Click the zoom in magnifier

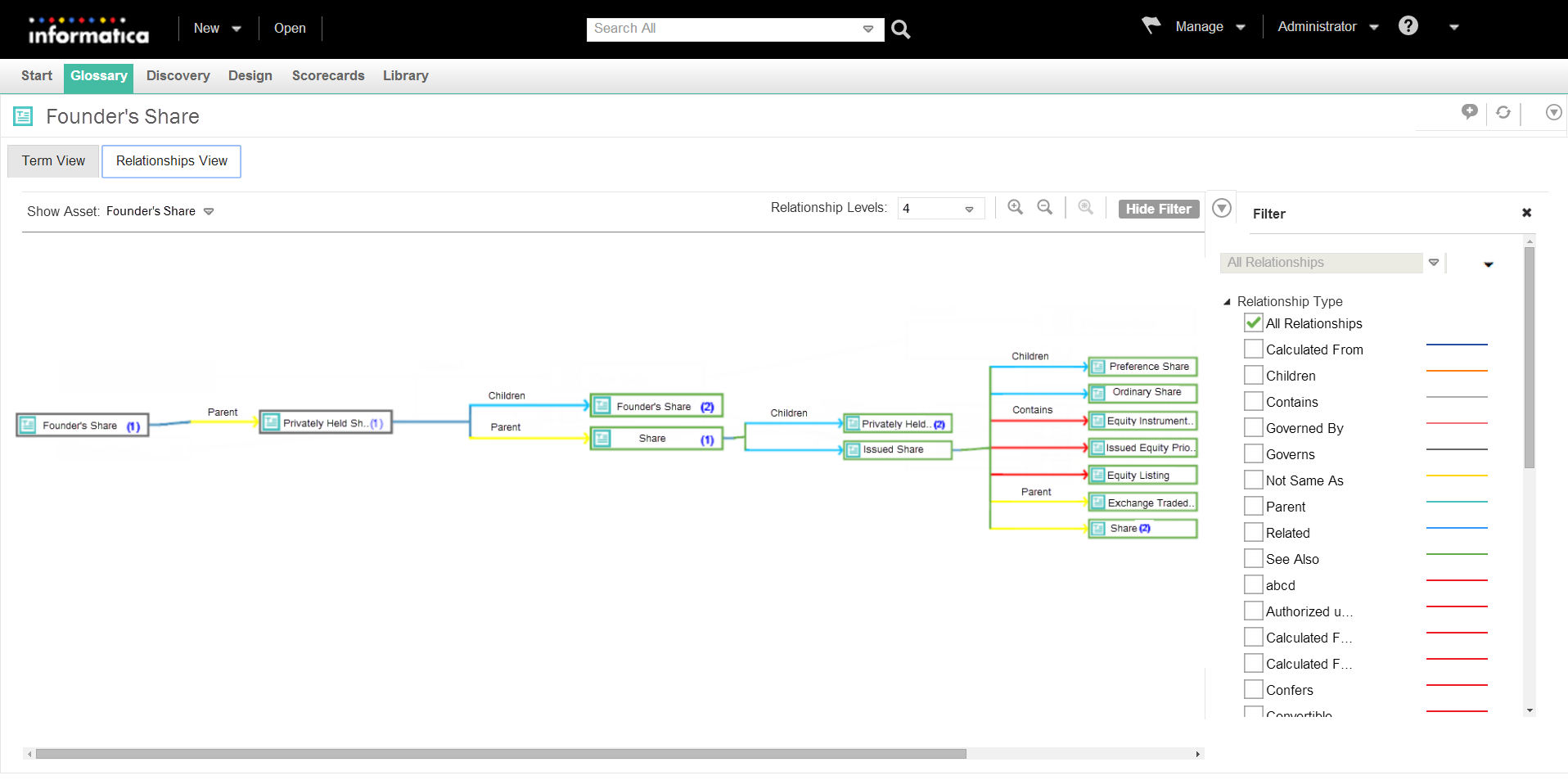pos(1016,207)
